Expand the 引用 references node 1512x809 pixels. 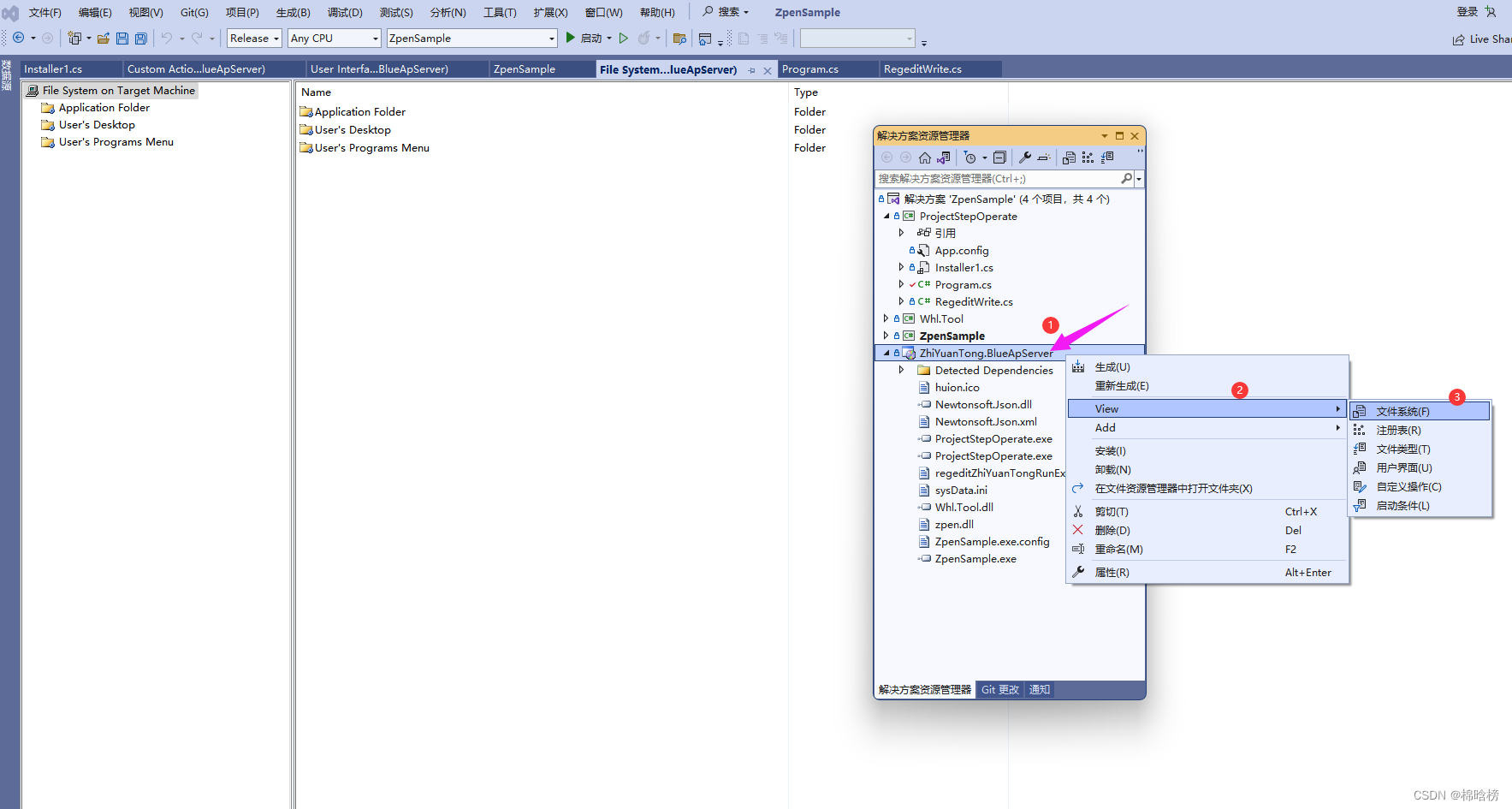(x=901, y=233)
